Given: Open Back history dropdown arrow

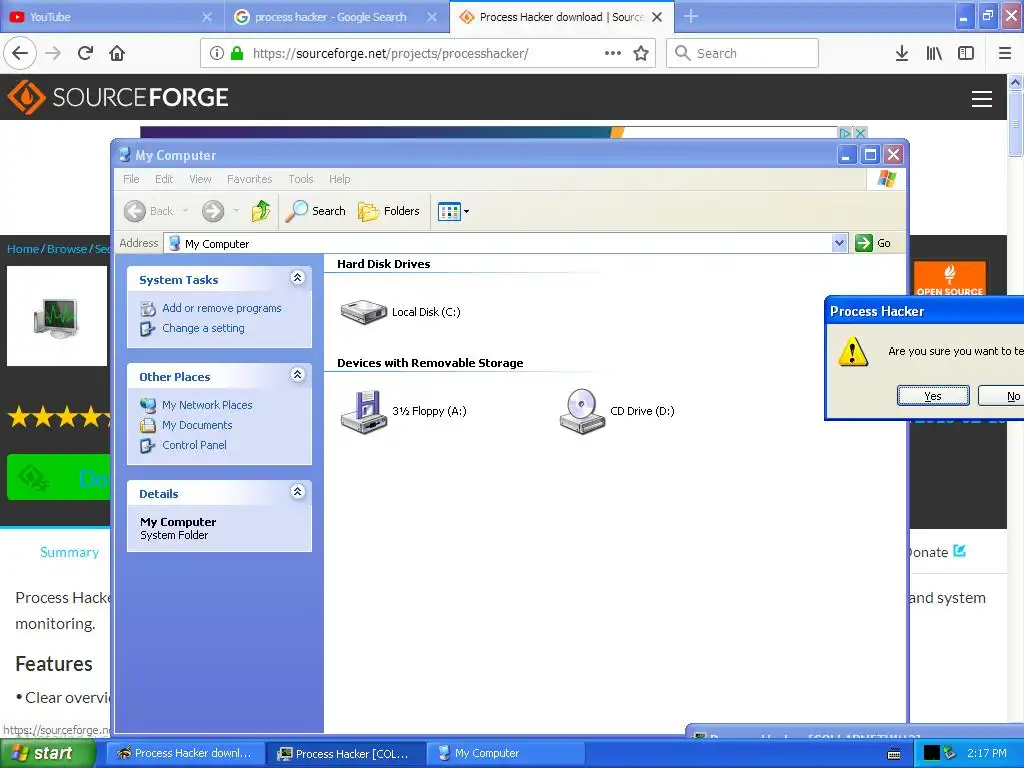Looking at the screenshot, I should 185,211.
